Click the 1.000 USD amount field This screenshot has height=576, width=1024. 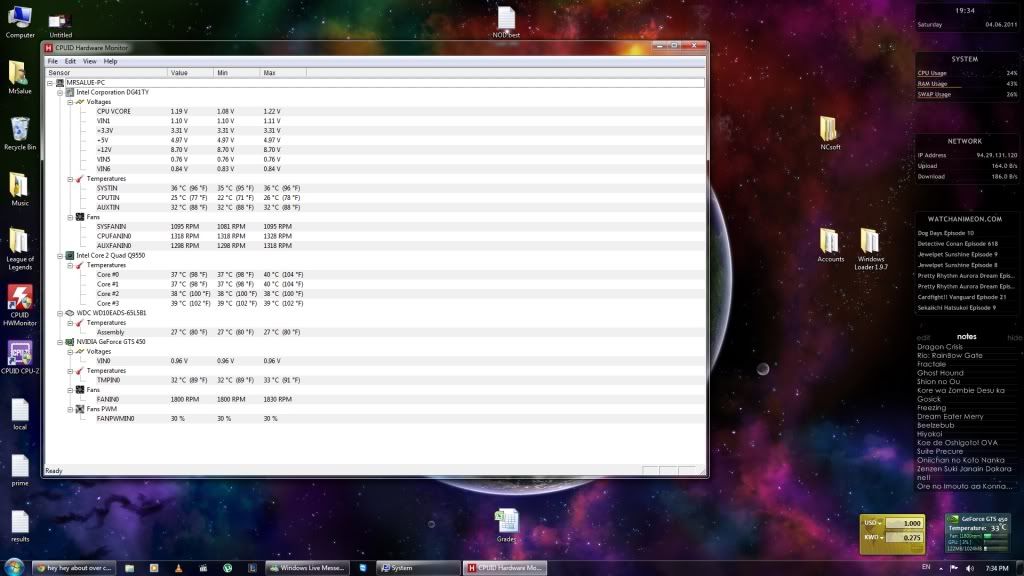point(904,523)
